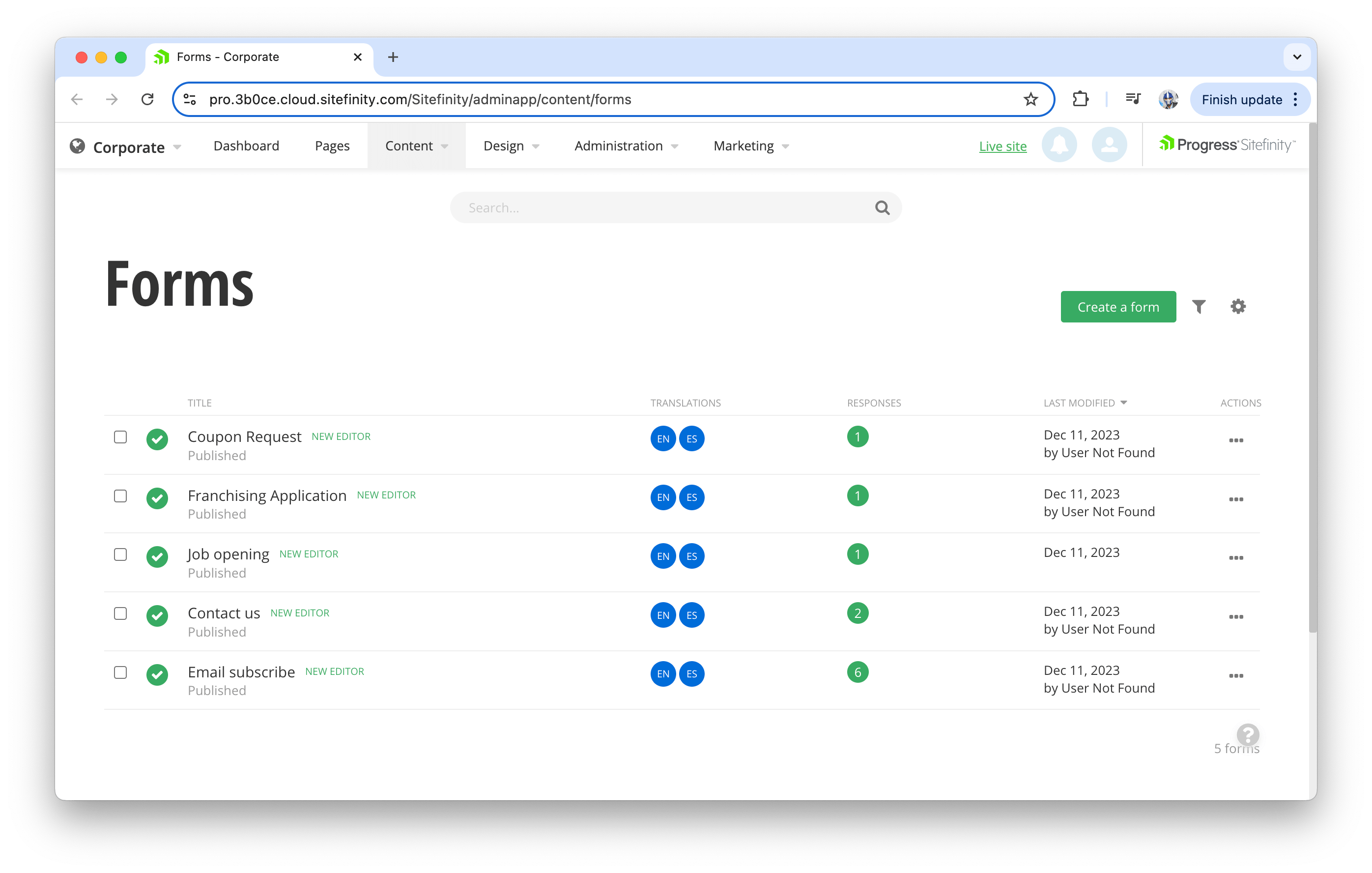Image resolution: width=1372 pixels, height=873 pixels.
Task: Open ES translation of Job opening
Action: coord(692,556)
